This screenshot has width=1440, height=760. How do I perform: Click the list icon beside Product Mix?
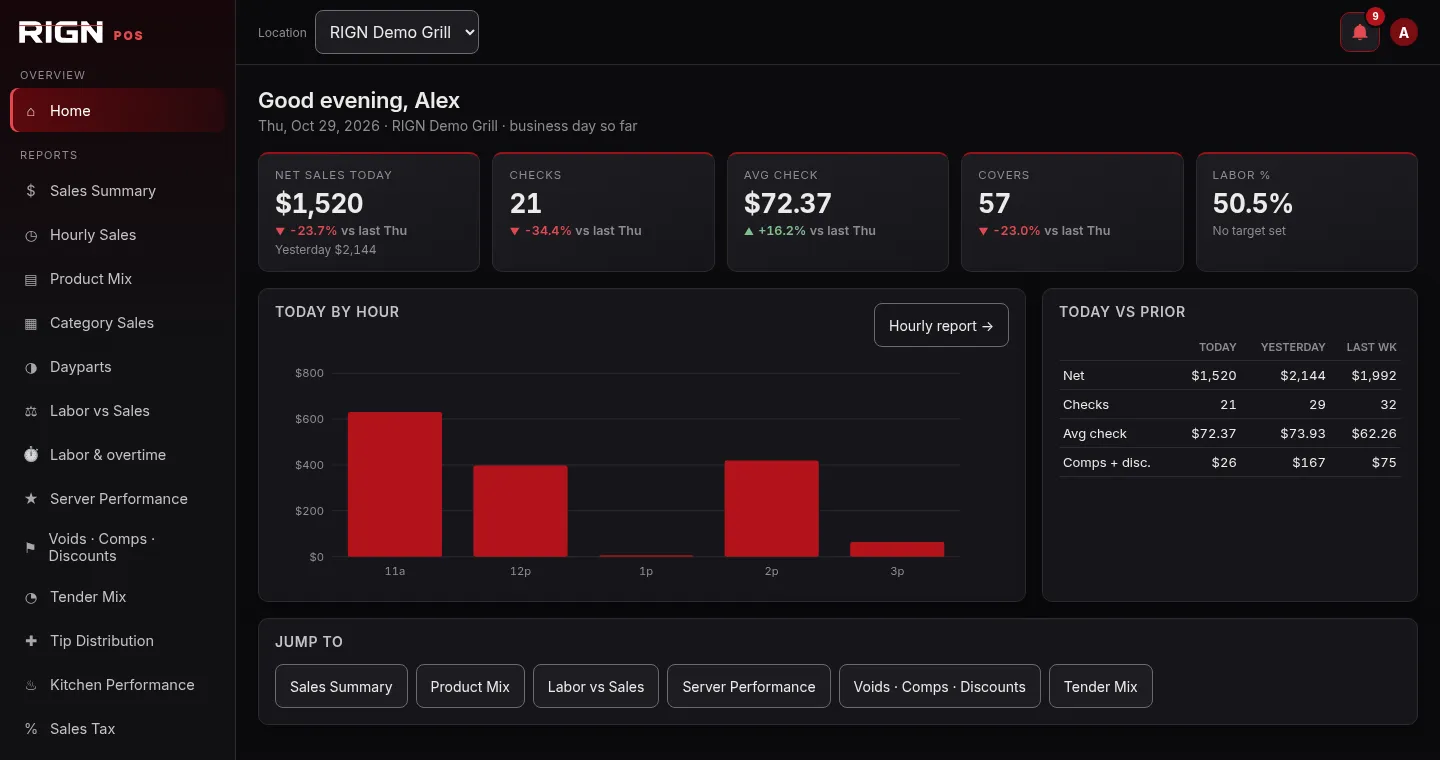tap(31, 279)
